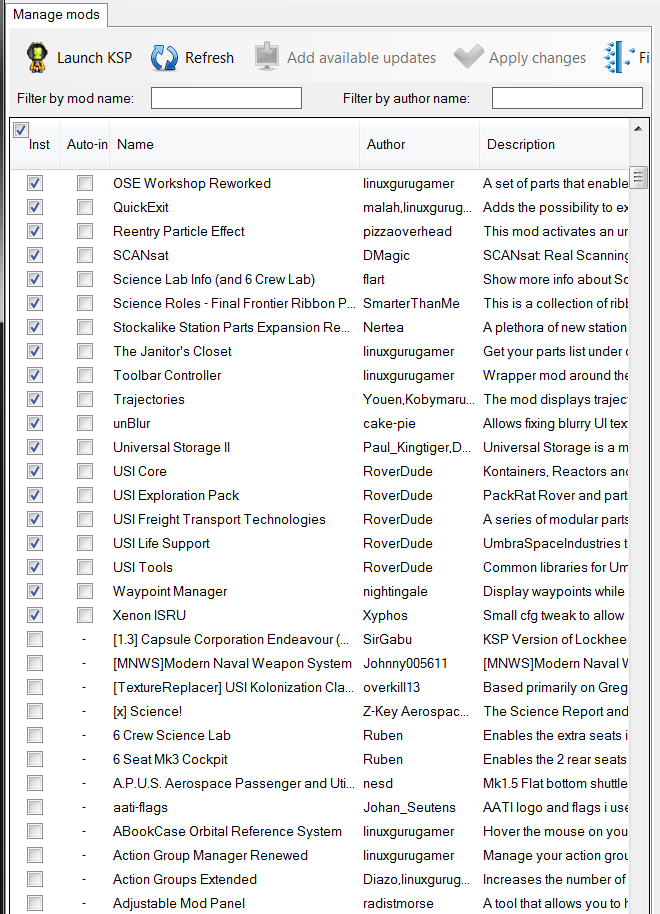660x914 pixels.
Task: Uncheck installed box for Trajectories
Action: coord(35,399)
